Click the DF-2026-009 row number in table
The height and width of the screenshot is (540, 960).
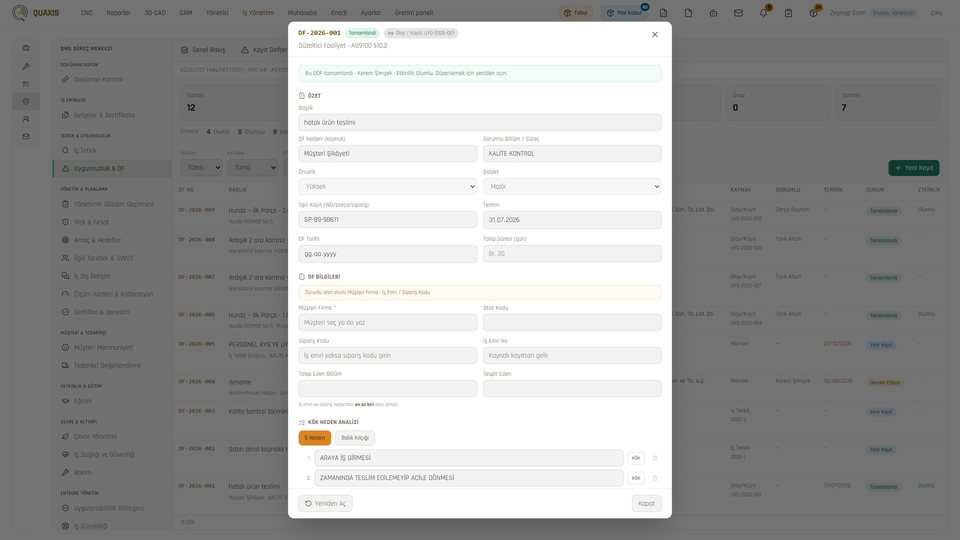click(197, 210)
